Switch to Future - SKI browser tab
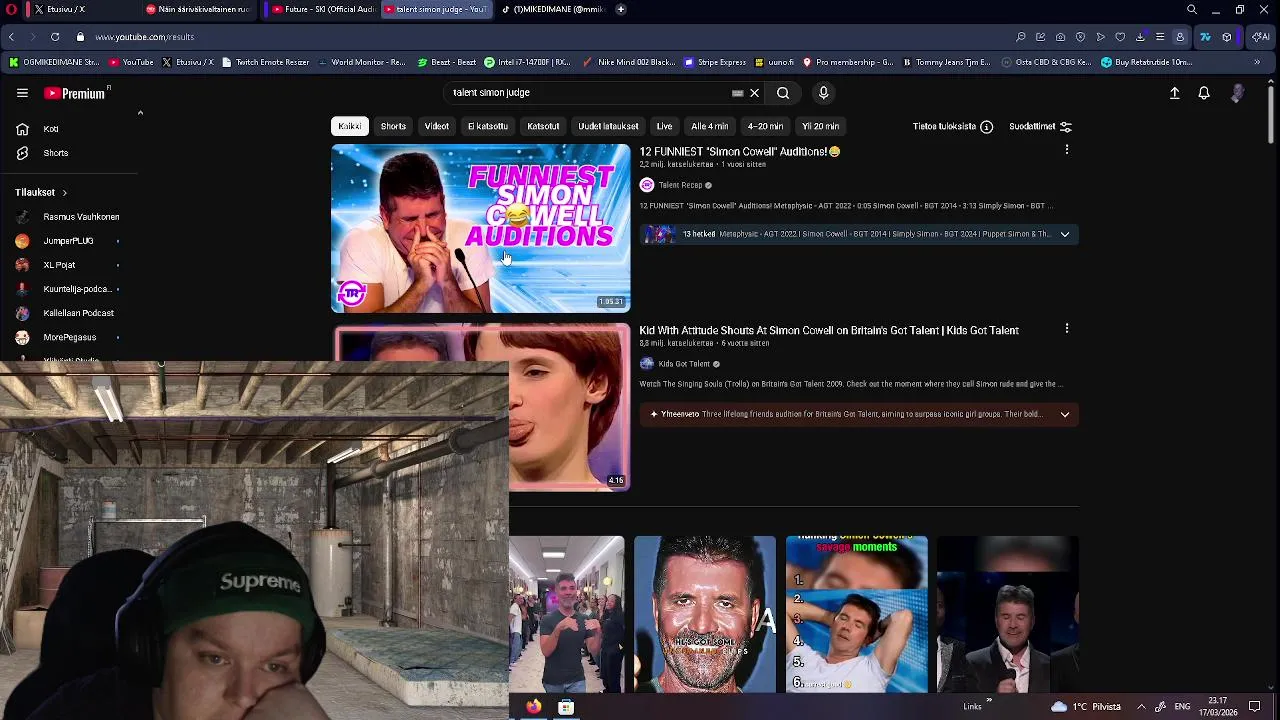This screenshot has height=720, width=1280. pyautogui.click(x=323, y=9)
